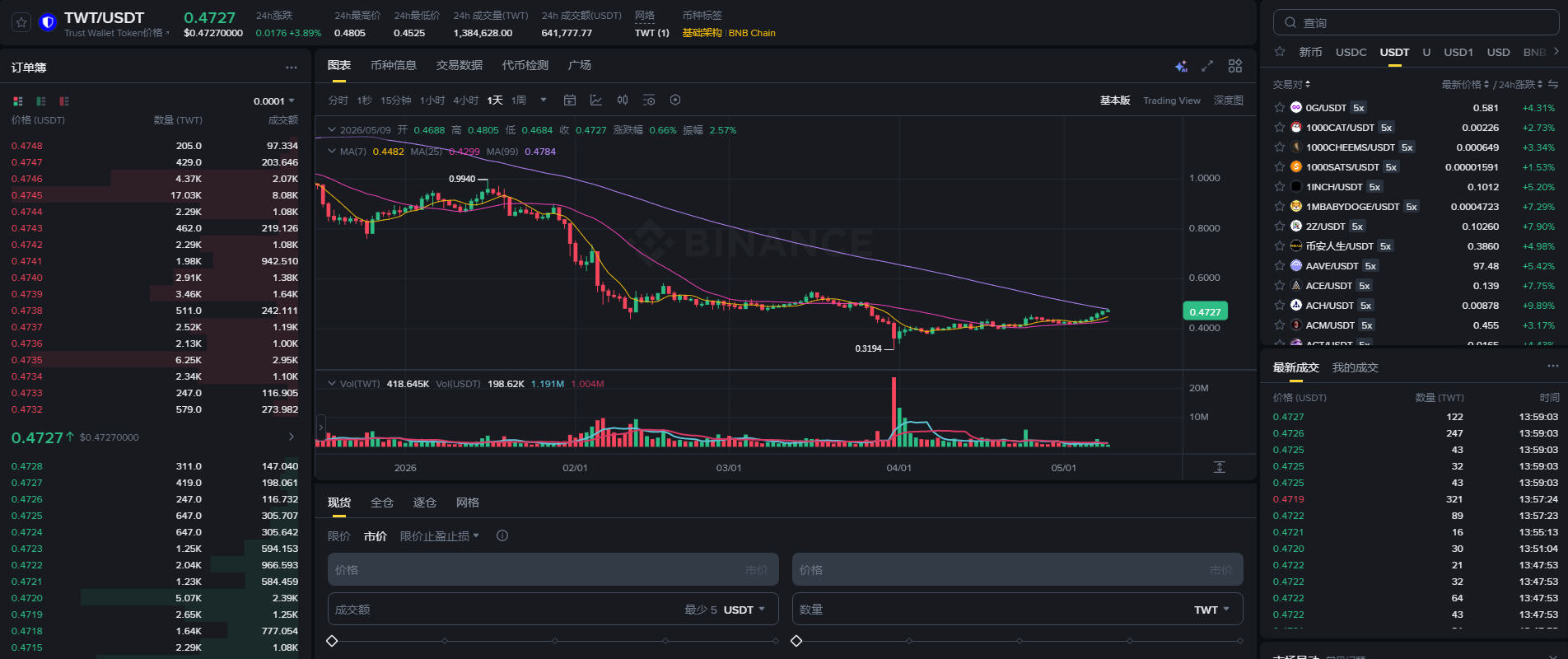The image size is (1568, 659).
Task: Collapse the candle OHLC info row
Action: [332, 130]
